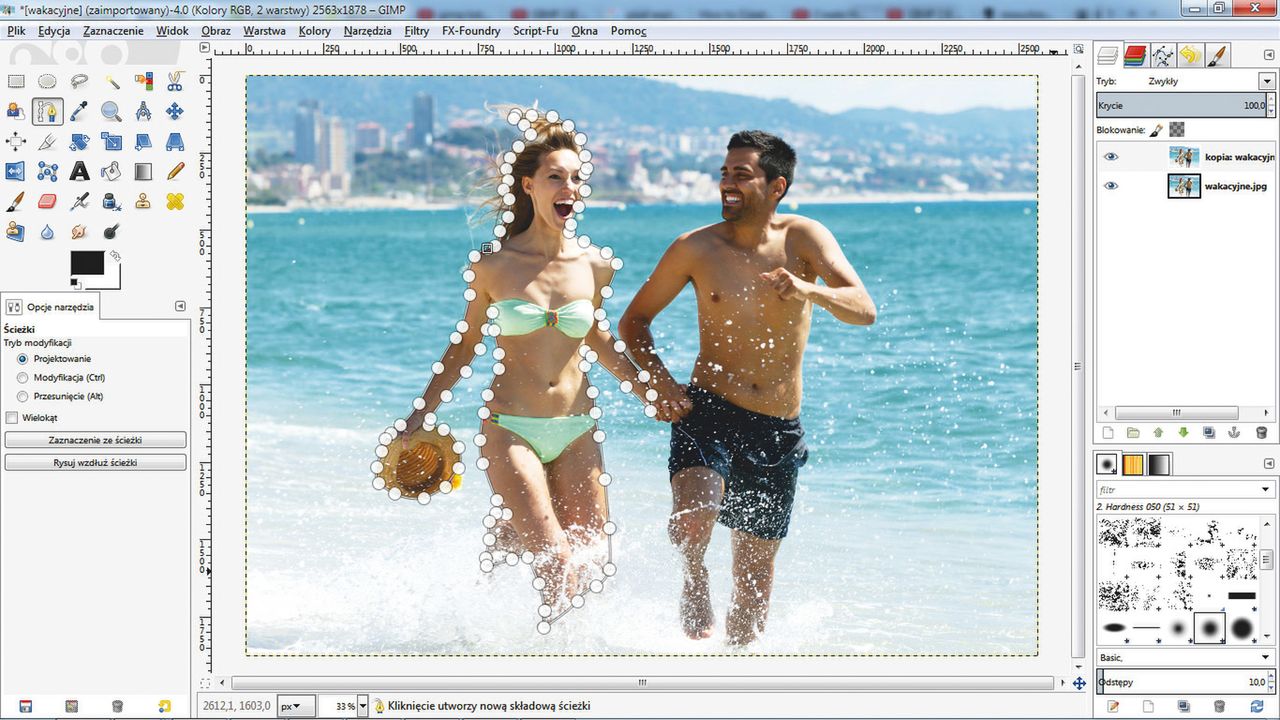
Task: Open the px units dropdown
Action: (297, 706)
